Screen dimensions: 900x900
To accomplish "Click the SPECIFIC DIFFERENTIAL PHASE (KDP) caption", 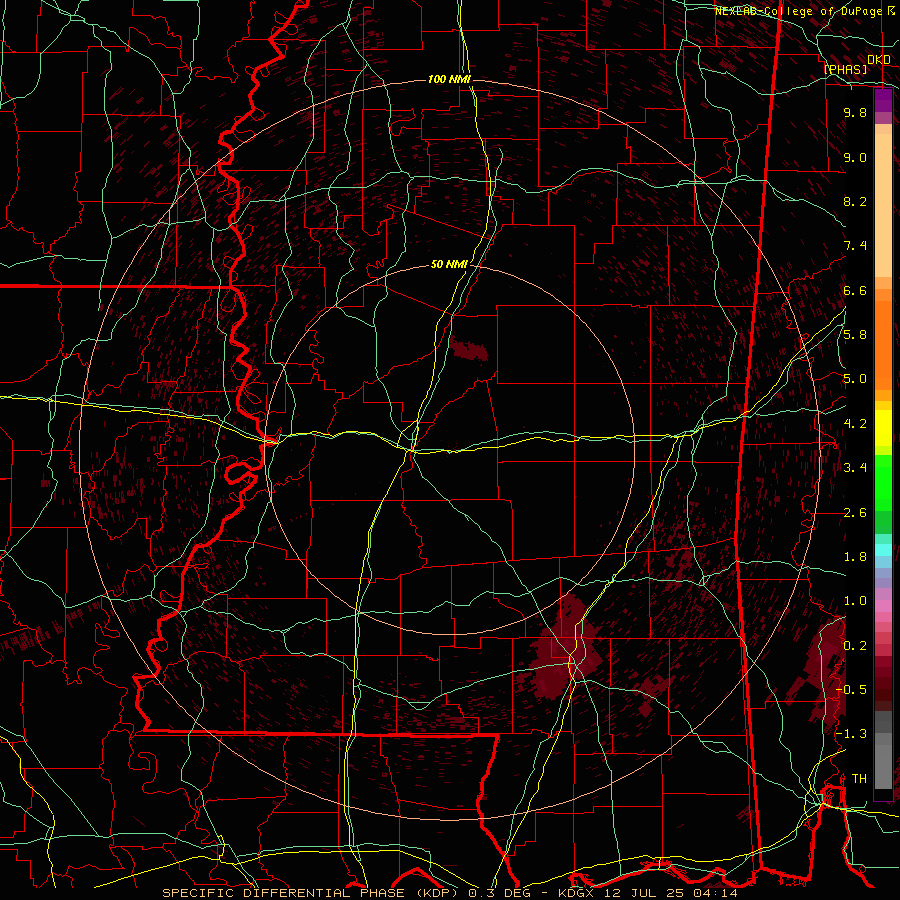I will (311, 893).
